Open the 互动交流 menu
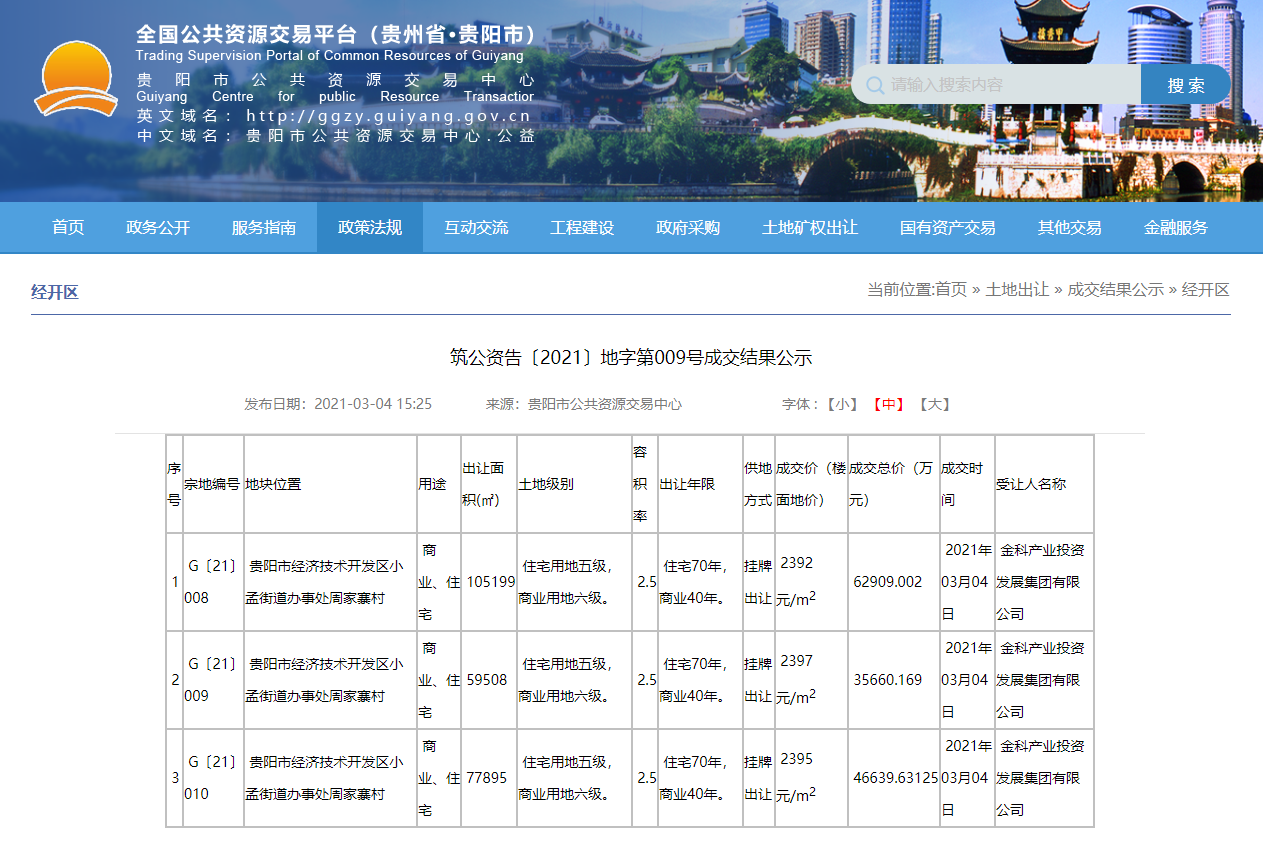The height and width of the screenshot is (852, 1263). pos(476,228)
